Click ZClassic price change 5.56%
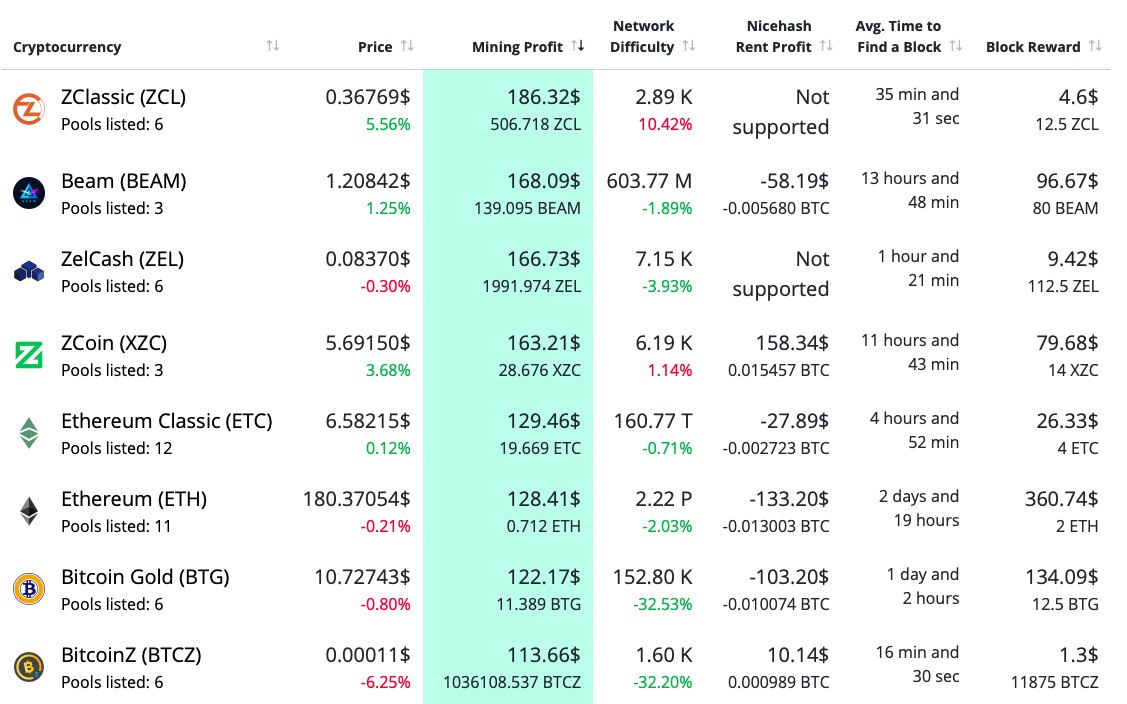The width and height of the screenshot is (1127, 704). (388, 124)
